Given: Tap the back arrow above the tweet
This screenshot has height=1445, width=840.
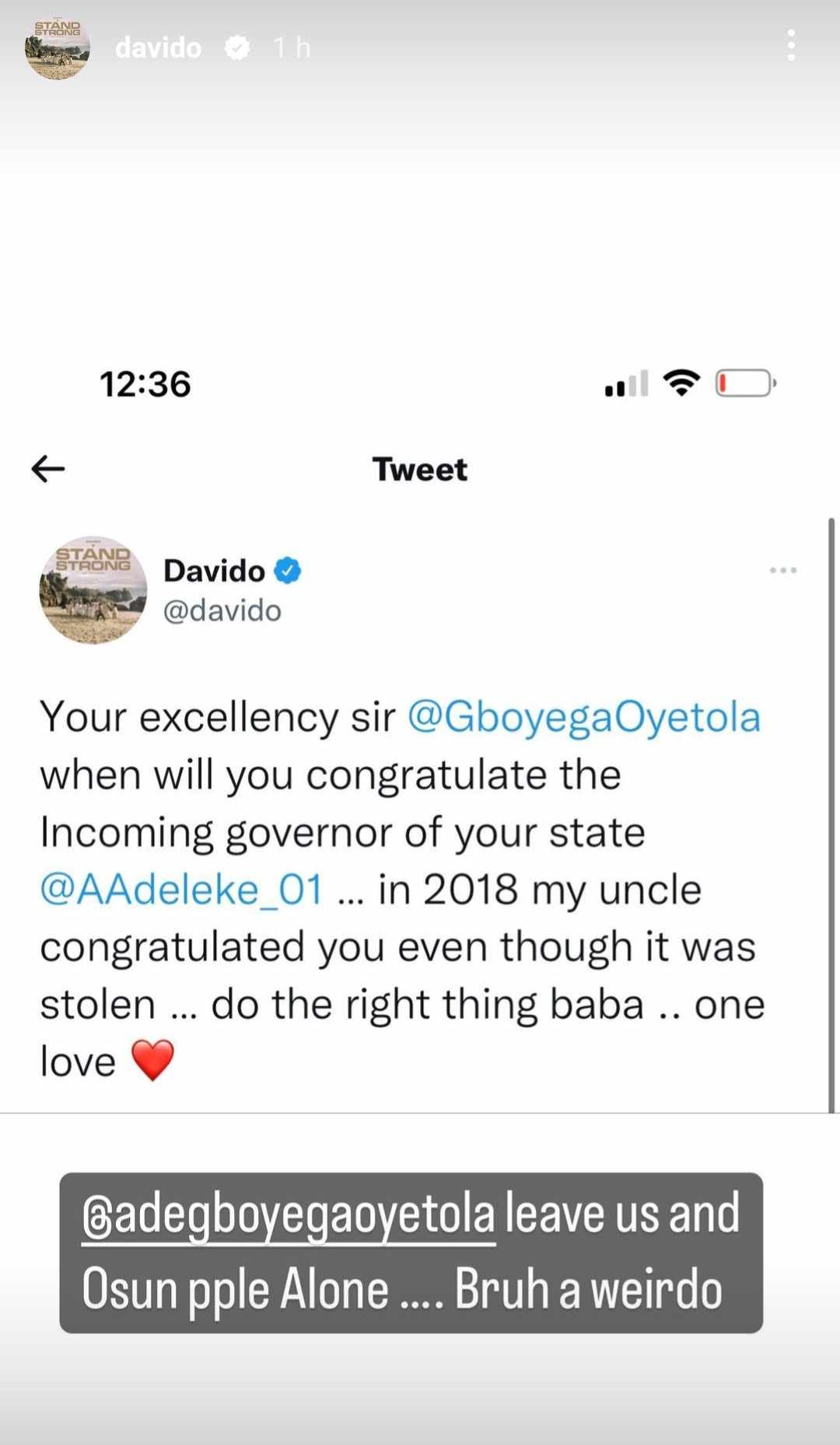Looking at the screenshot, I should coord(48,468).
